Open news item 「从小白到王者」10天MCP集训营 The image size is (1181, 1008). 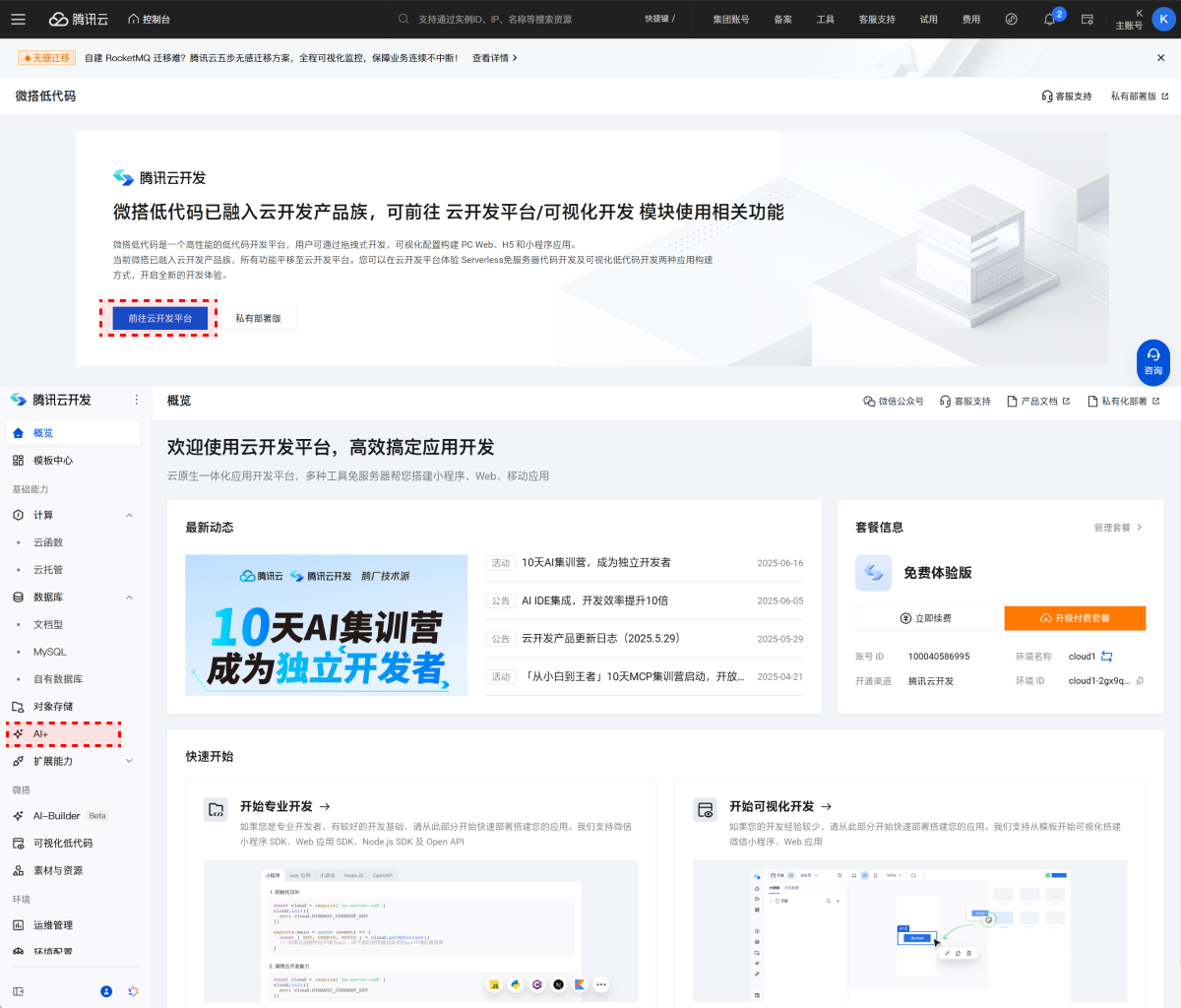633,677
